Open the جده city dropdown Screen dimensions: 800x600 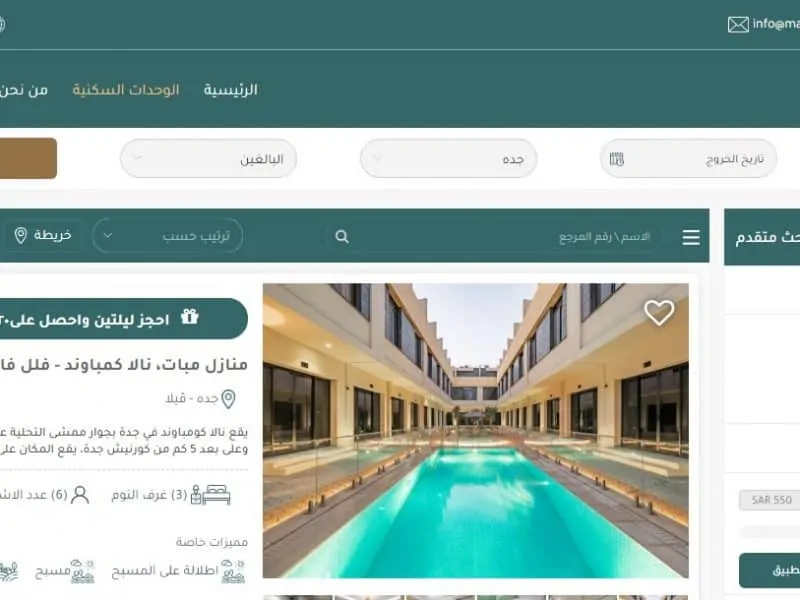tap(448, 159)
